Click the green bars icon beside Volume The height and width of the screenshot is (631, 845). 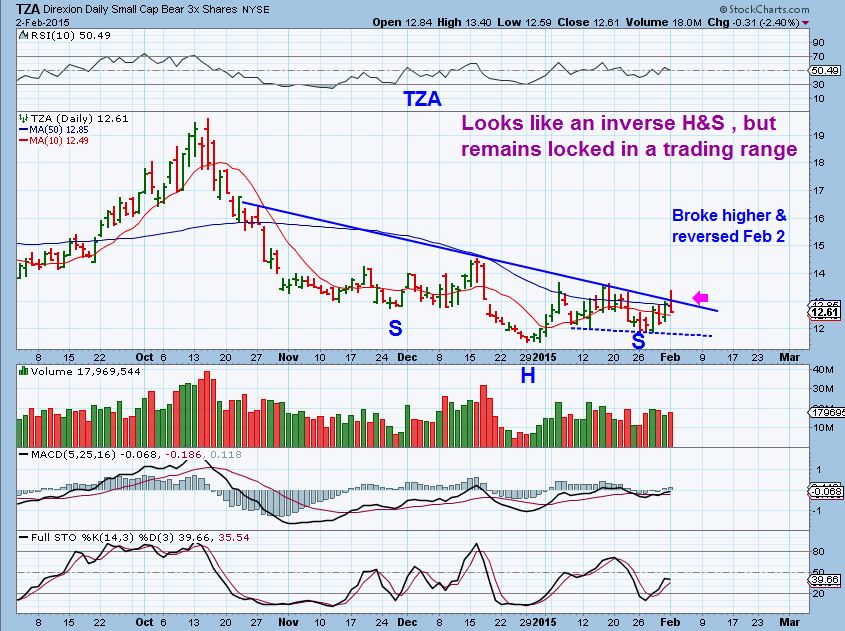(x=23, y=371)
